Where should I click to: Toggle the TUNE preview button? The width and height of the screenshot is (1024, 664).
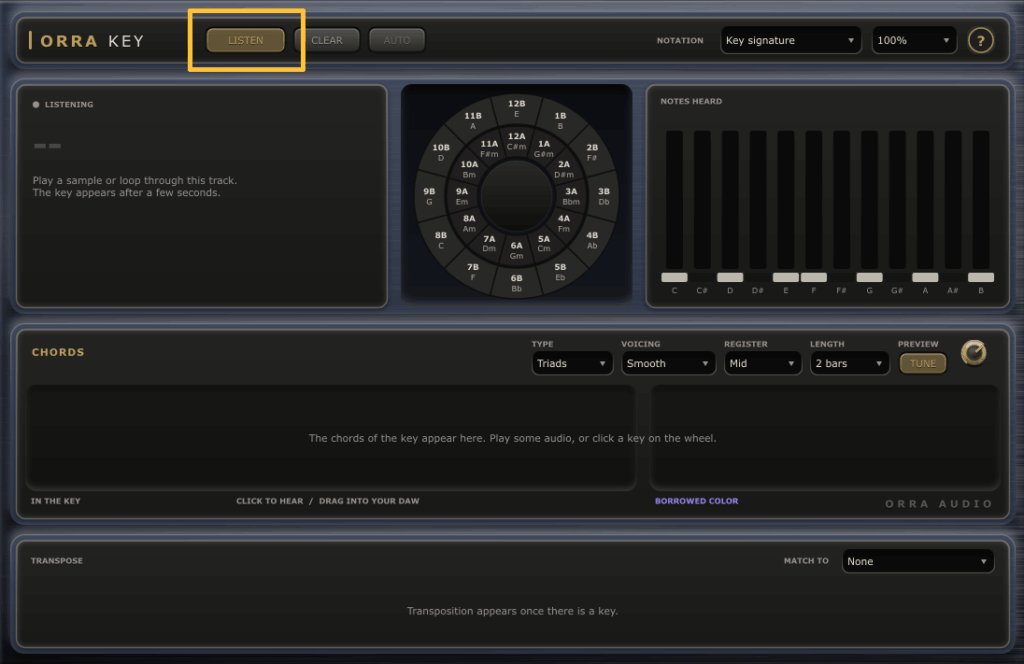(x=923, y=363)
